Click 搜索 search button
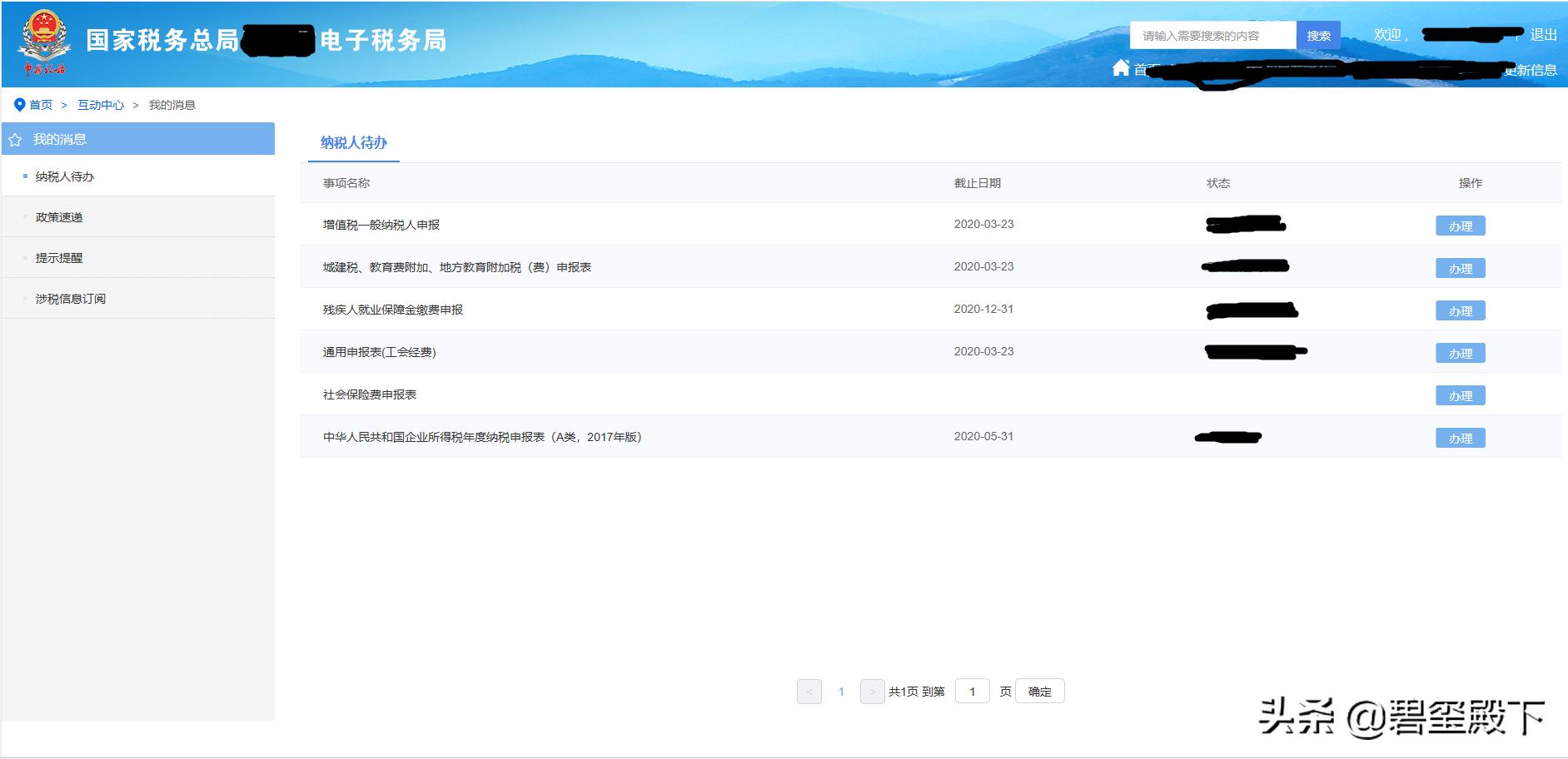 coord(1320,35)
